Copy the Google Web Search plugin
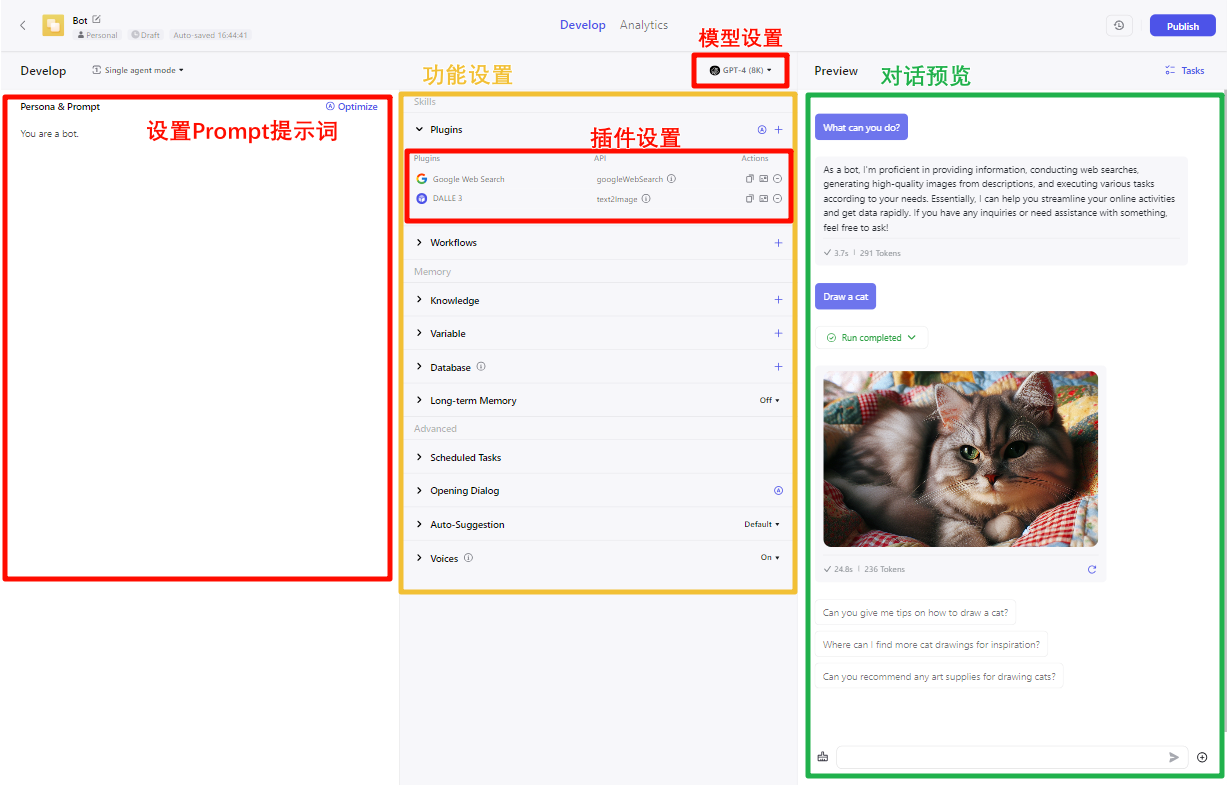 click(x=750, y=179)
